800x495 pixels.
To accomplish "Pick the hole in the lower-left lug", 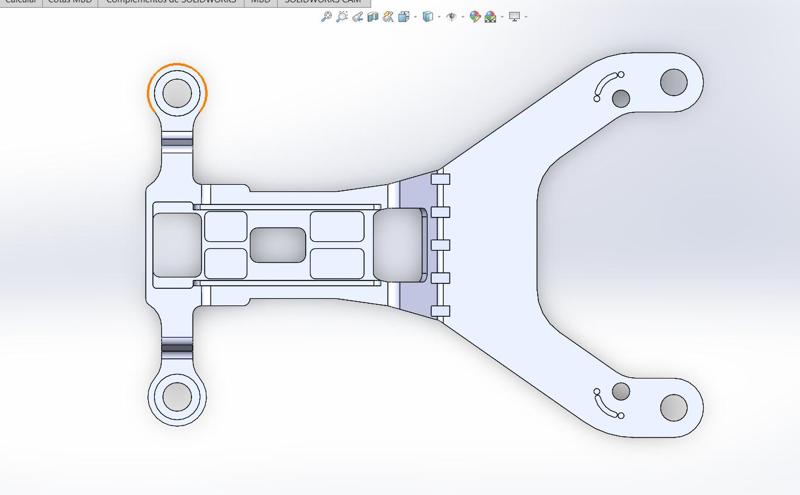I will (x=177, y=396).
